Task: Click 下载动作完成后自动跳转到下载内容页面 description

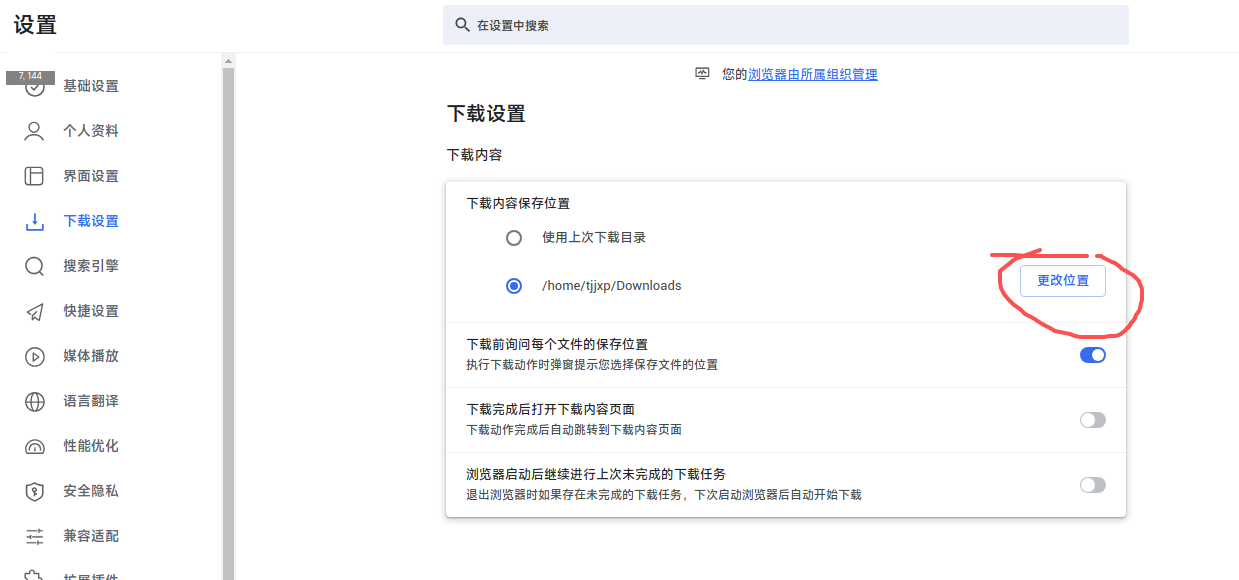Action: pyautogui.click(x=574, y=430)
